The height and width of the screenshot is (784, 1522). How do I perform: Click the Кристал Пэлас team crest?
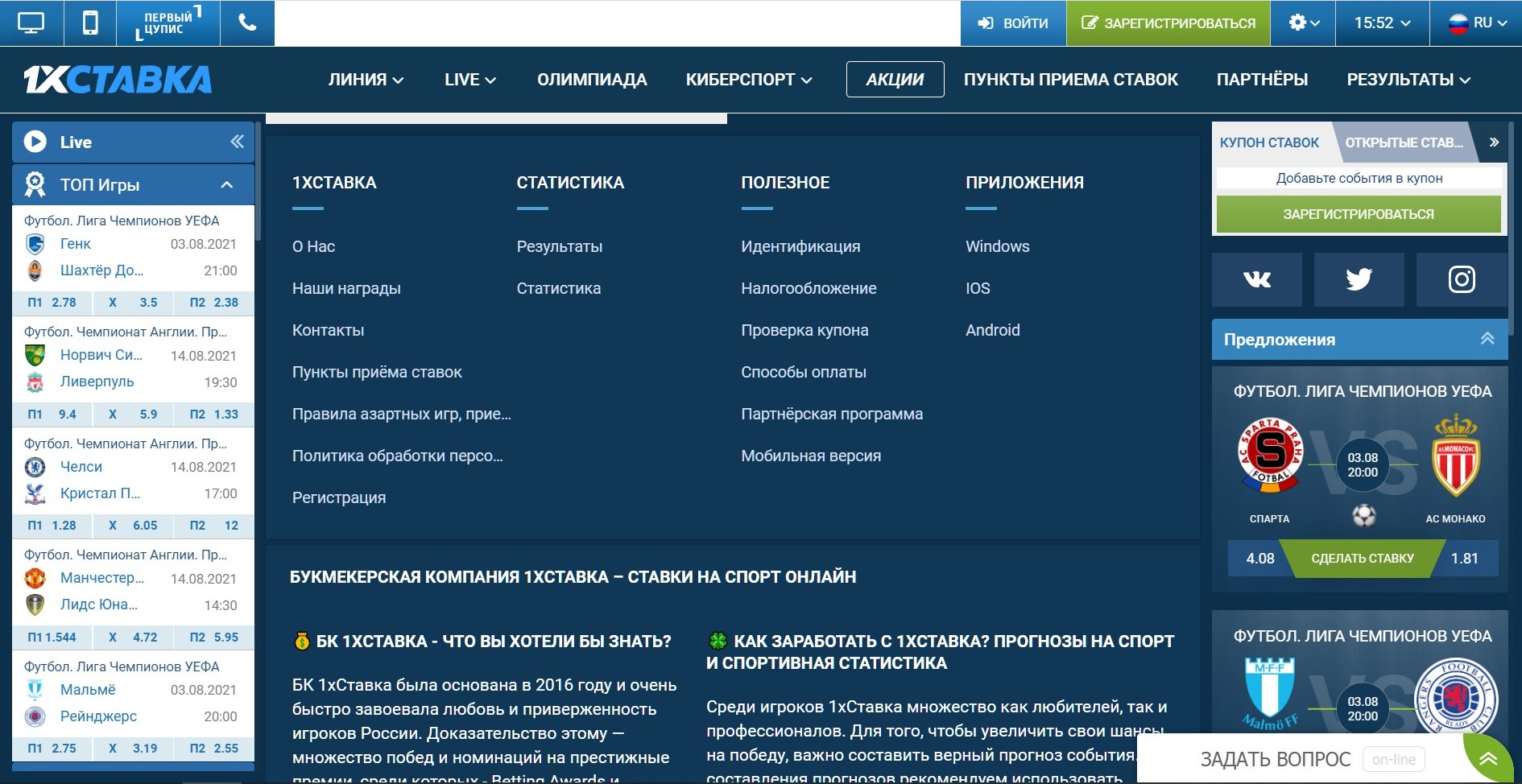coord(35,493)
